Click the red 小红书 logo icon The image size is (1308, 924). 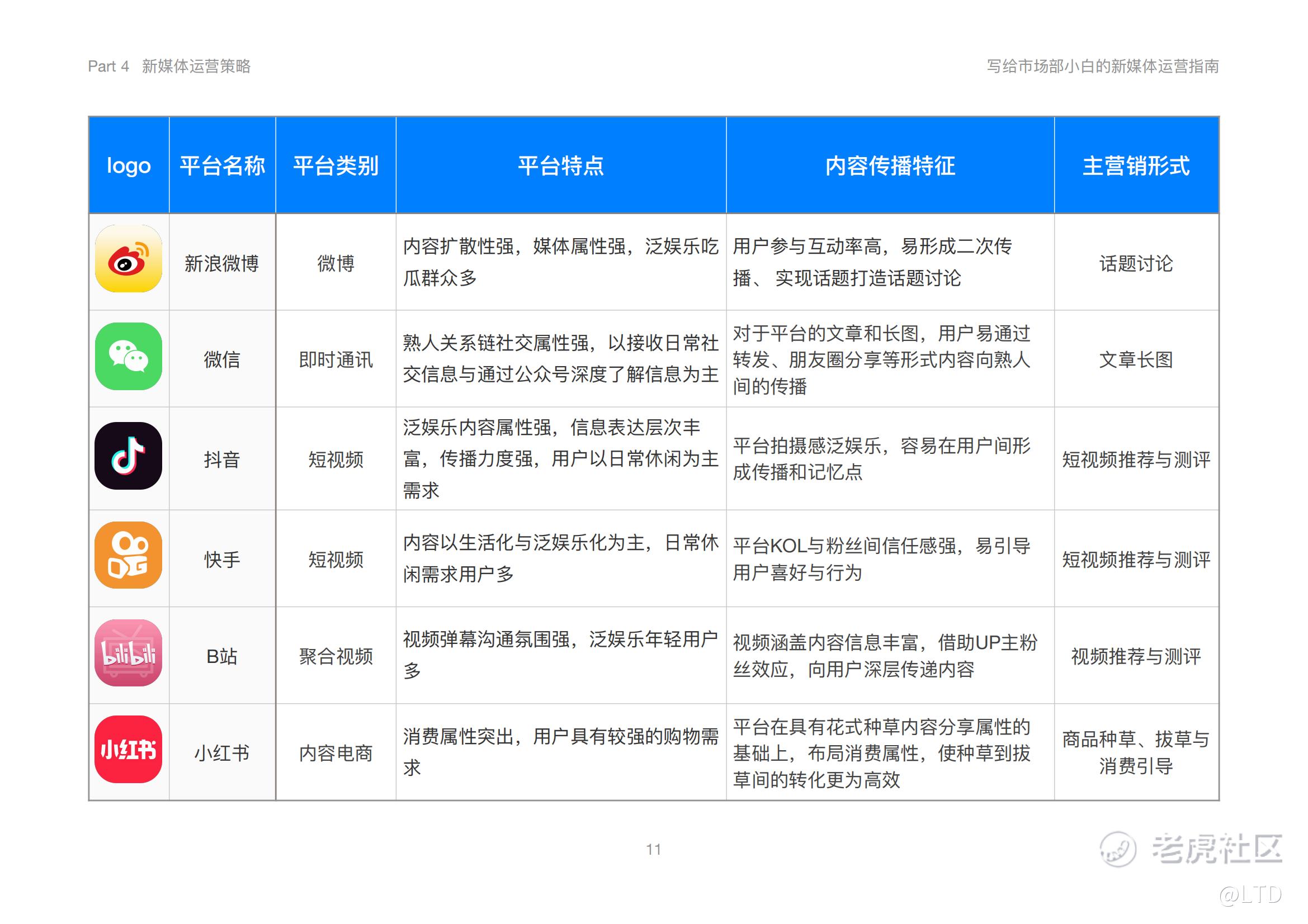pos(128,749)
